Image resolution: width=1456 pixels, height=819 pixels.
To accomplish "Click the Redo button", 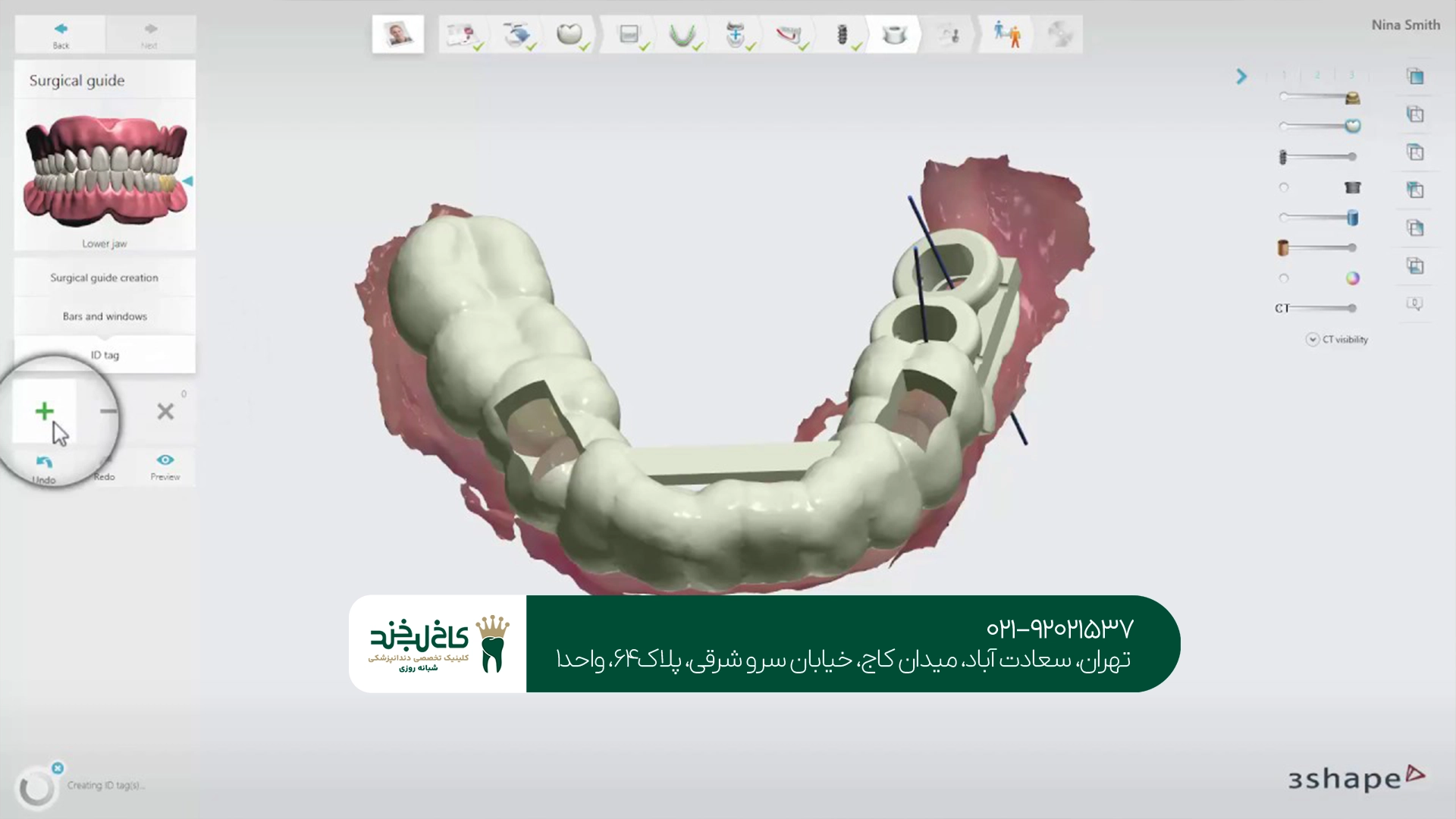I will tap(105, 469).
